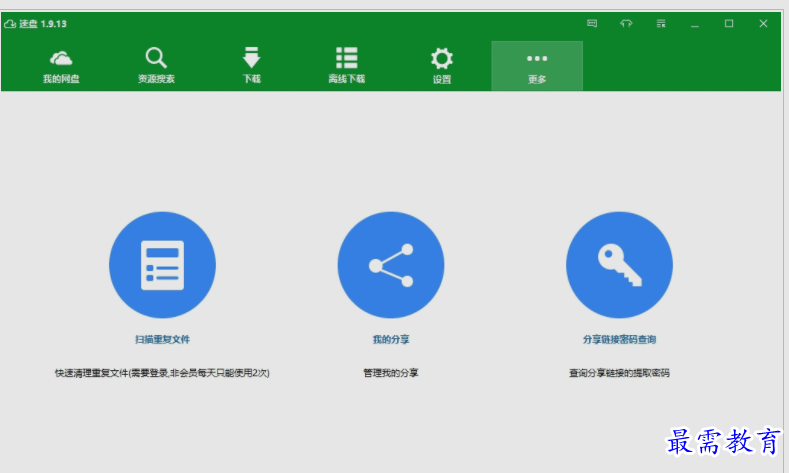Viewport: 789px width, 473px height.
Task: Click the feedback message icon in title bar
Action: (x=592, y=23)
